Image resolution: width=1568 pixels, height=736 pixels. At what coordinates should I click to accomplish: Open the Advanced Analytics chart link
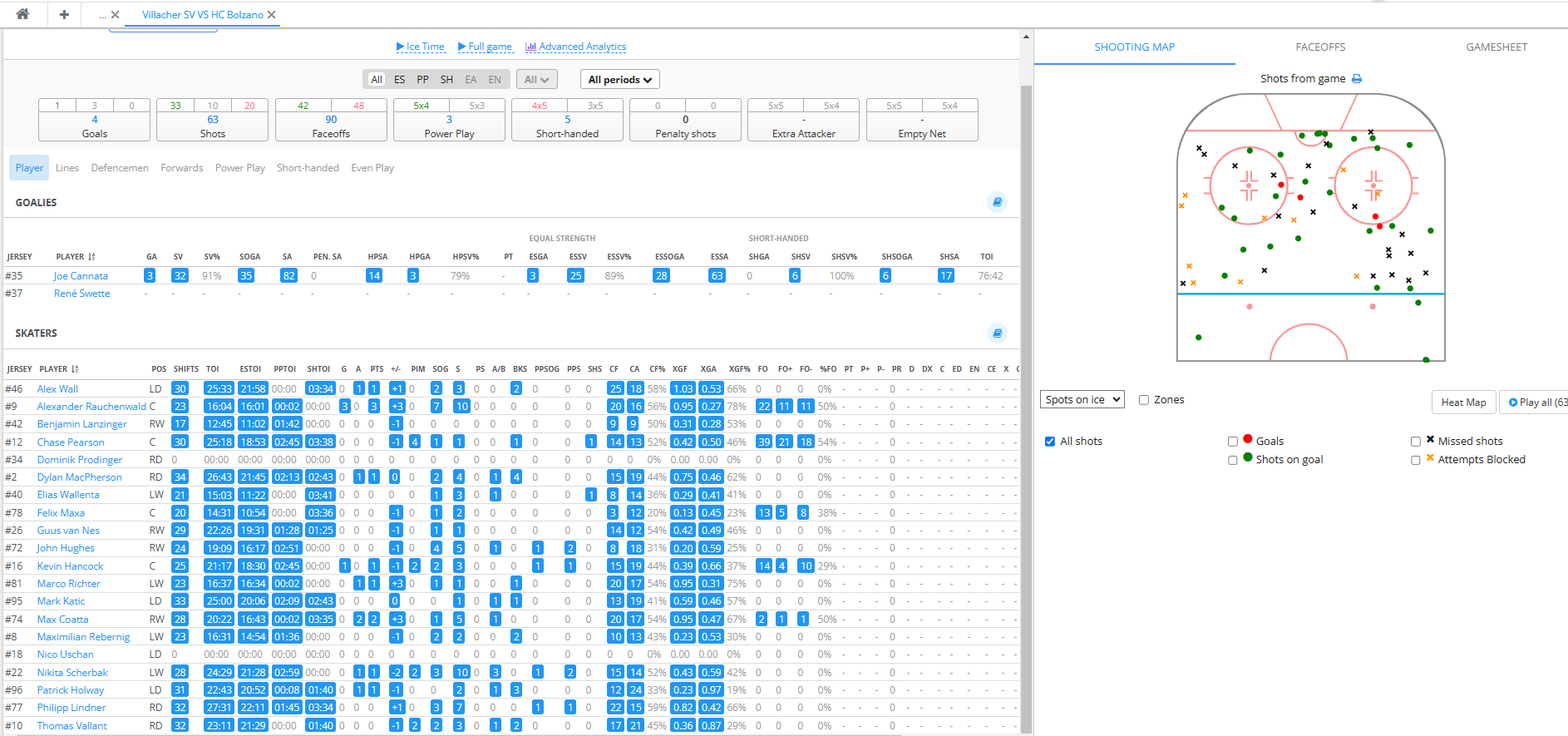point(575,47)
